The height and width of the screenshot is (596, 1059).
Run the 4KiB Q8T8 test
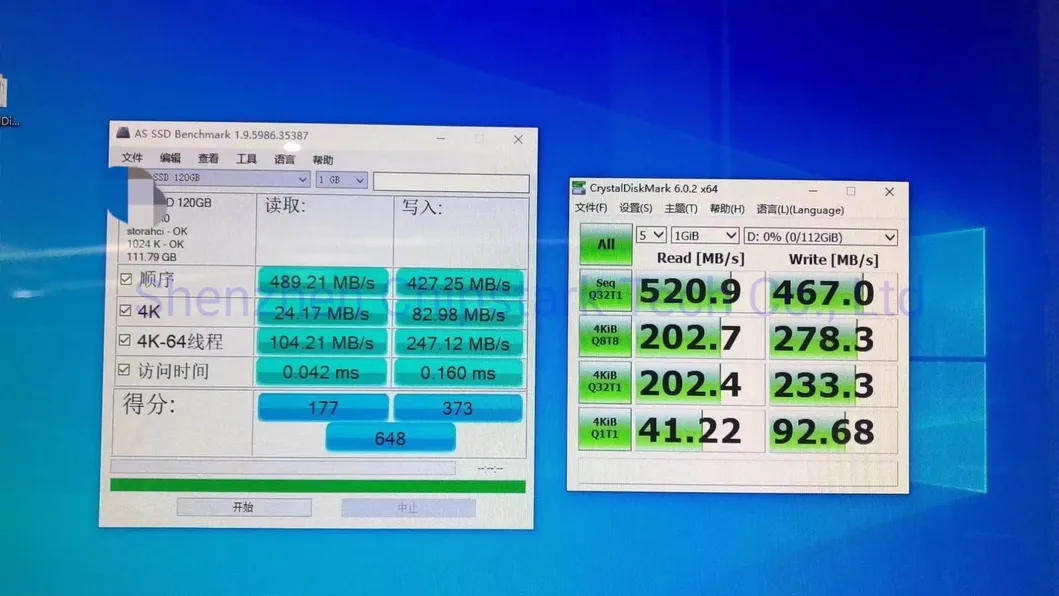pyautogui.click(x=605, y=336)
